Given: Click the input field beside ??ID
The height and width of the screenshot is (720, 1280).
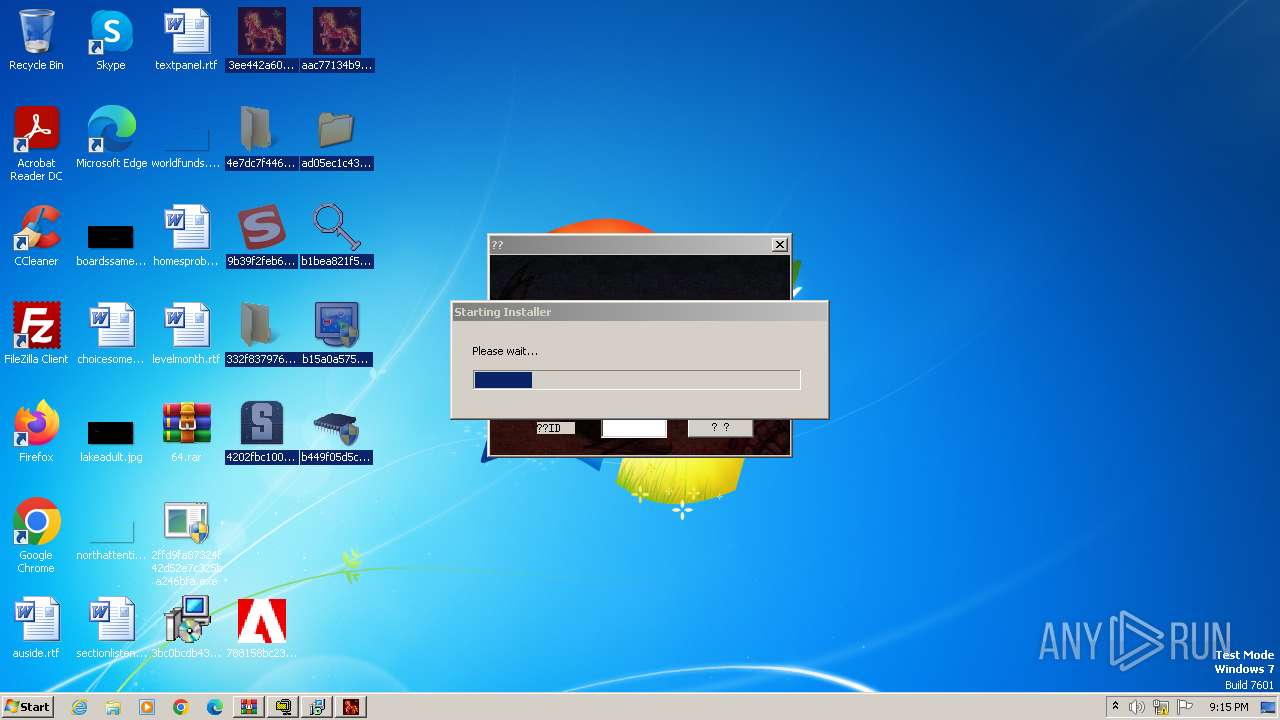Looking at the screenshot, I should click(x=634, y=428).
